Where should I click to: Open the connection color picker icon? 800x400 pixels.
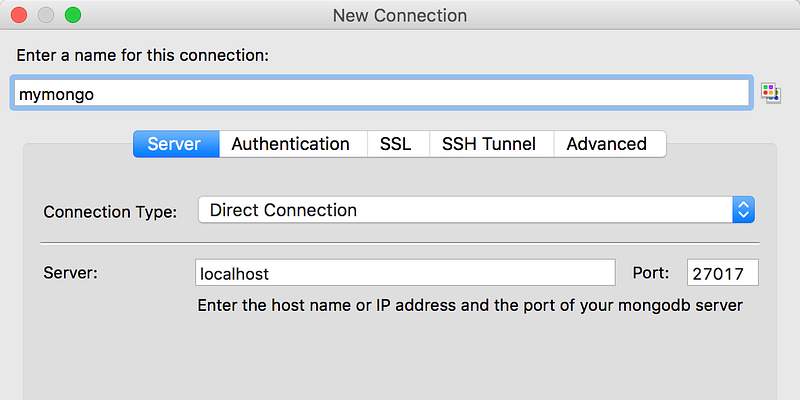[770, 93]
